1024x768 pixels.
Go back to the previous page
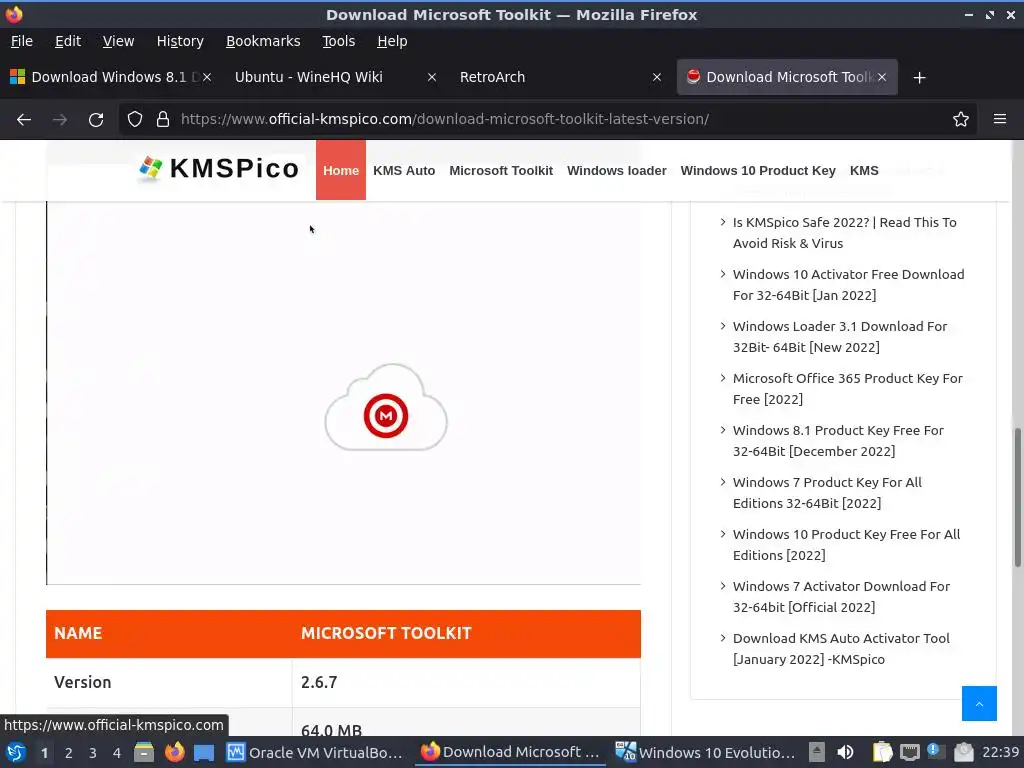(x=24, y=120)
